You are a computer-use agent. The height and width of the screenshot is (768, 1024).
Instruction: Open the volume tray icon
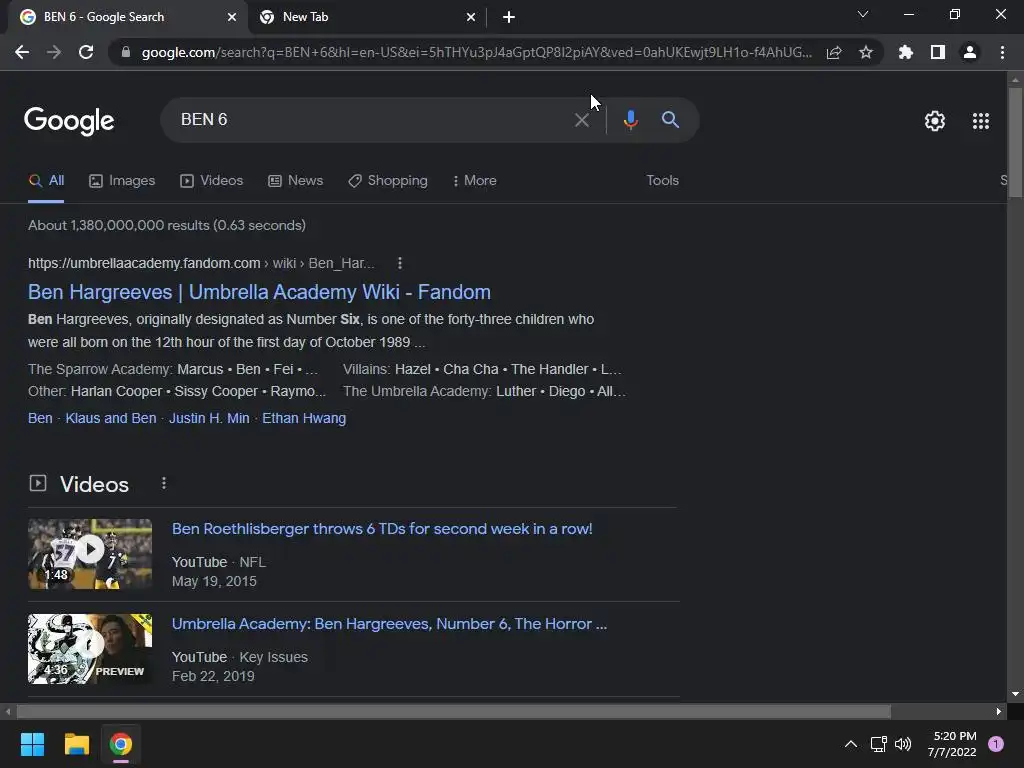pos(903,744)
